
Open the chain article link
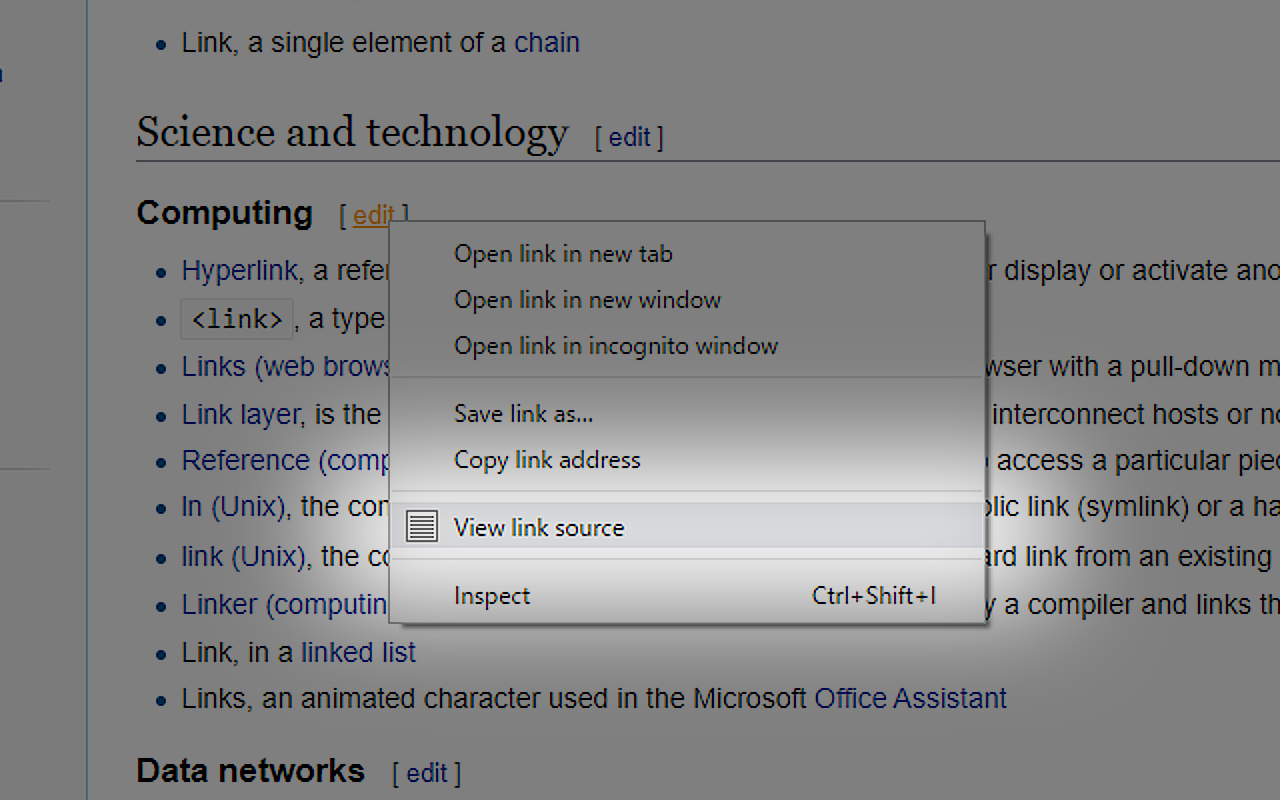(x=547, y=42)
